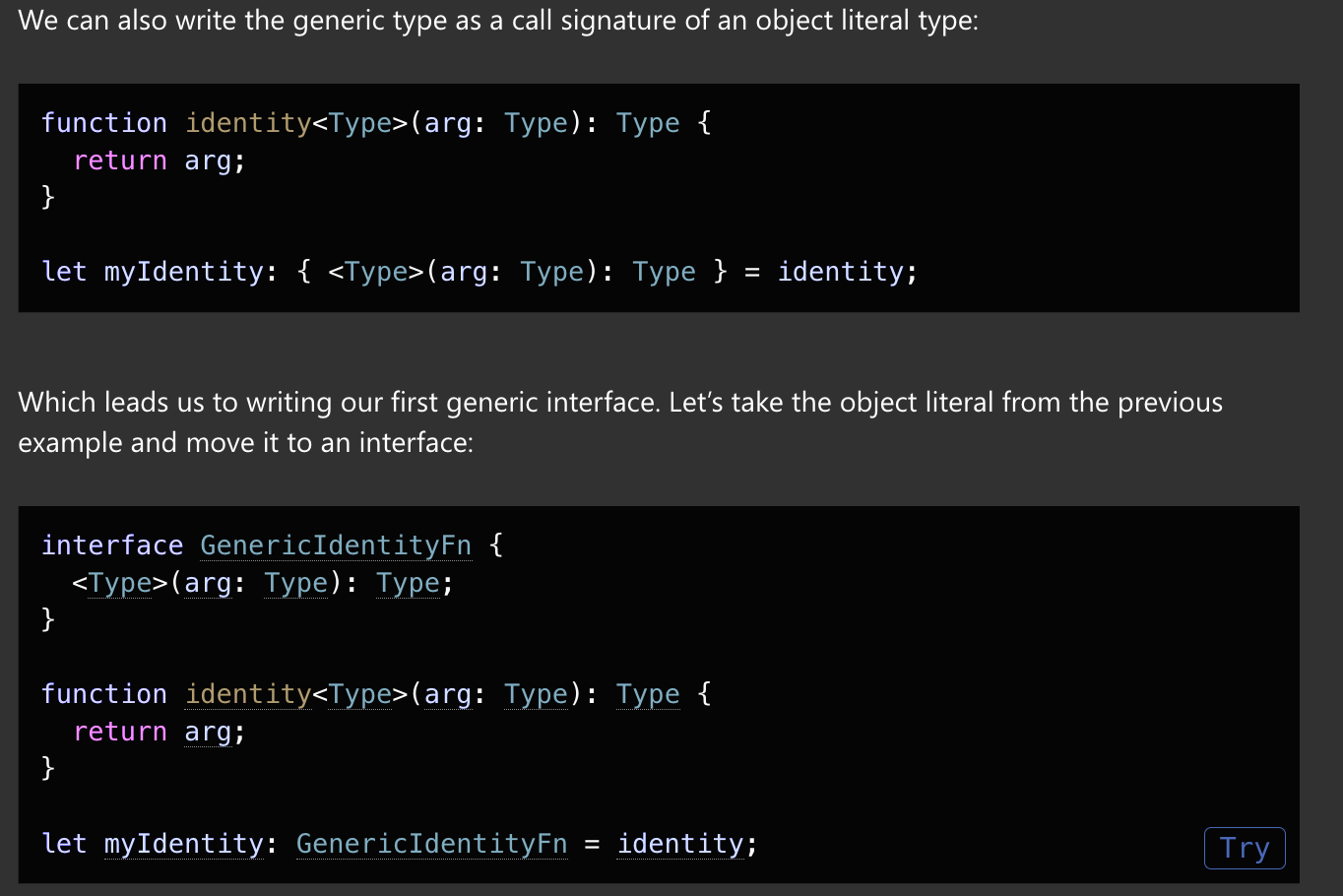Click the Type annotation after arg in identity
Screen dimensions: 1343x896
[536, 694]
